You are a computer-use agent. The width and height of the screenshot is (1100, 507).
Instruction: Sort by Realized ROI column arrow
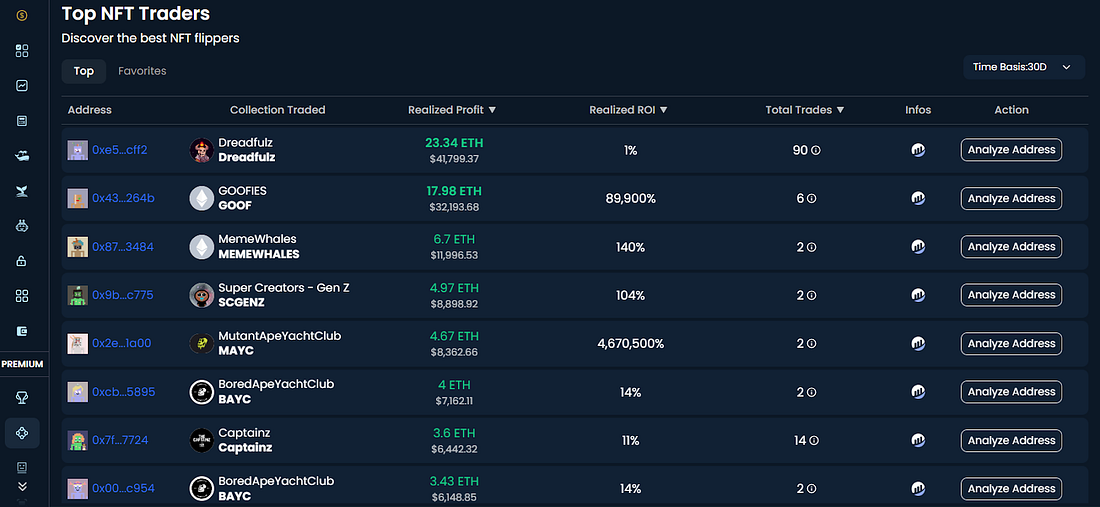(663, 110)
